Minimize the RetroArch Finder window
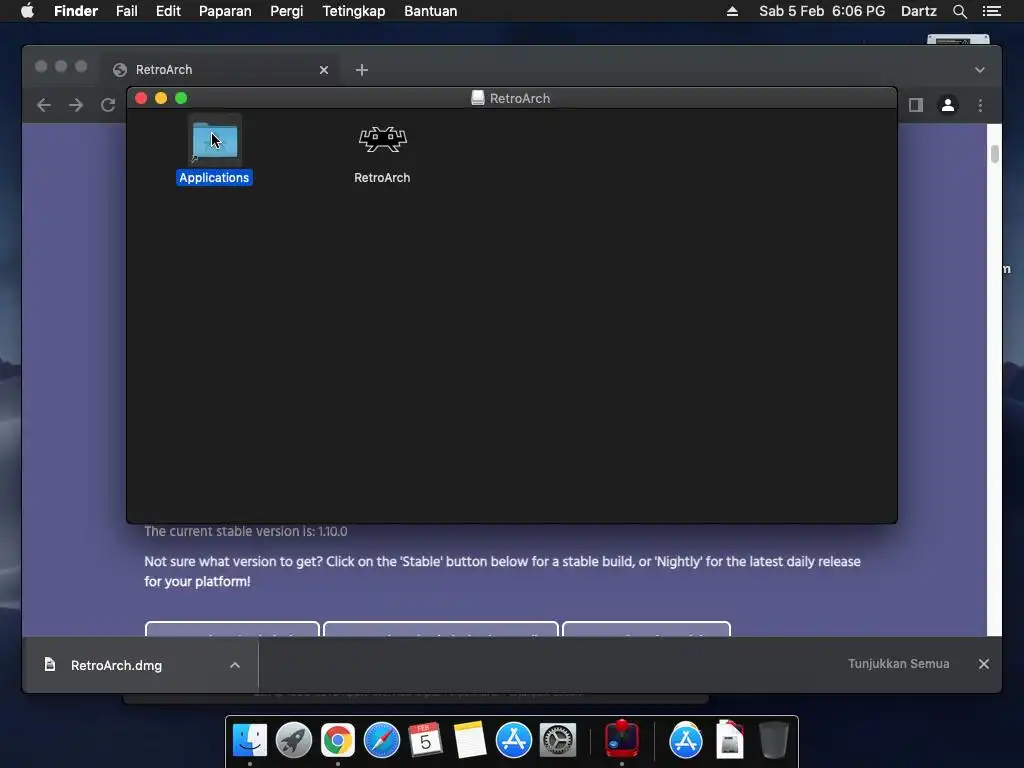1024x768 pixels. coord(161,98)
